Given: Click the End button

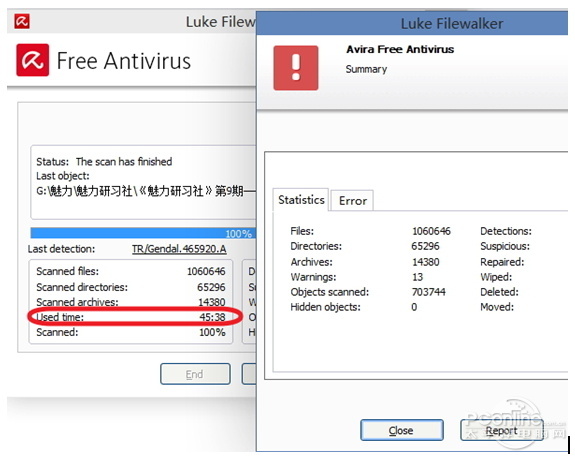Looking at the screenshot, I should pos(195,374).
